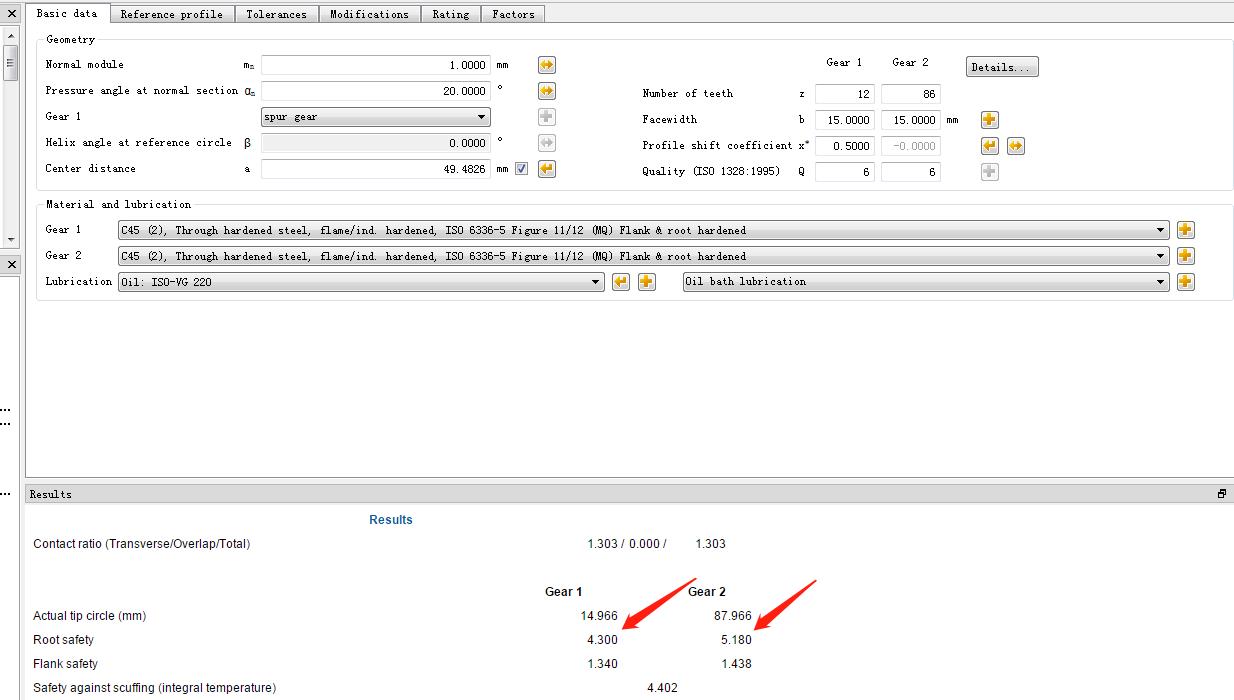
Task: Open the spur gear type dropdown
Action: (x=376, y=117)
